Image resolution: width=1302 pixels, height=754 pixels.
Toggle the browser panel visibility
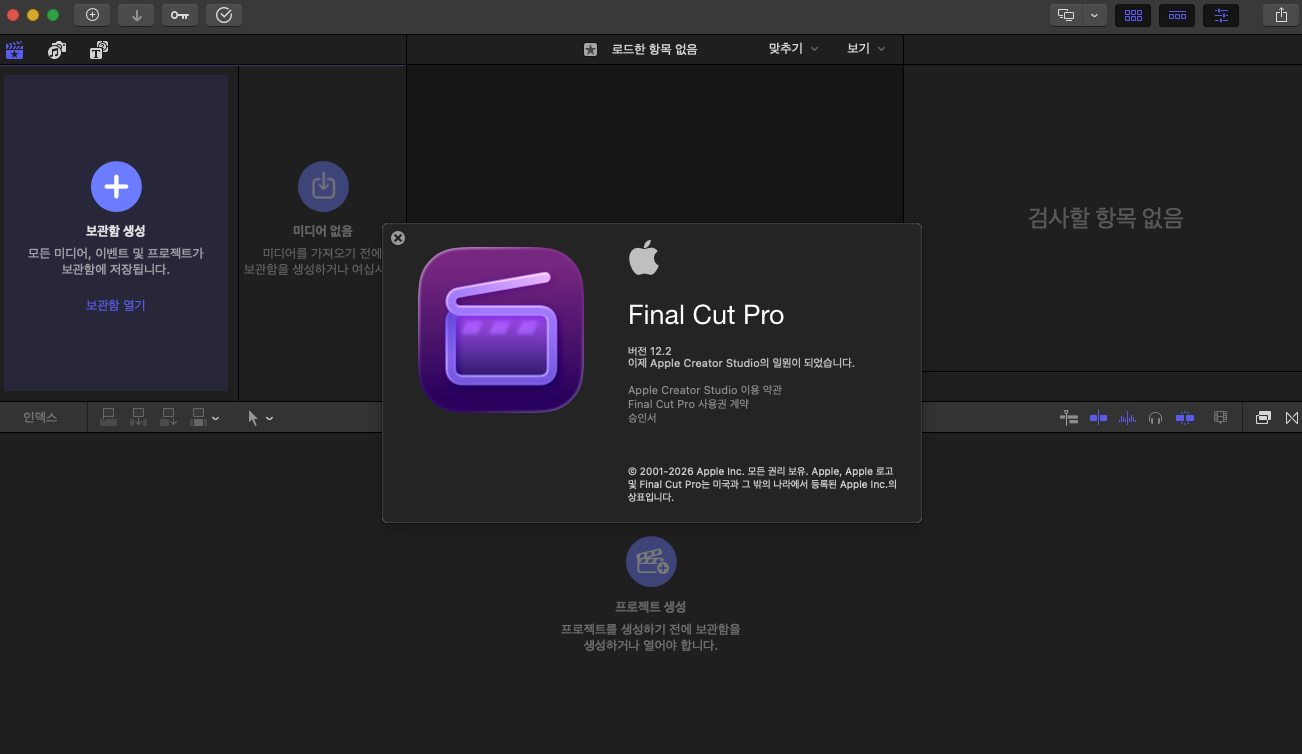coord(1133,15)
